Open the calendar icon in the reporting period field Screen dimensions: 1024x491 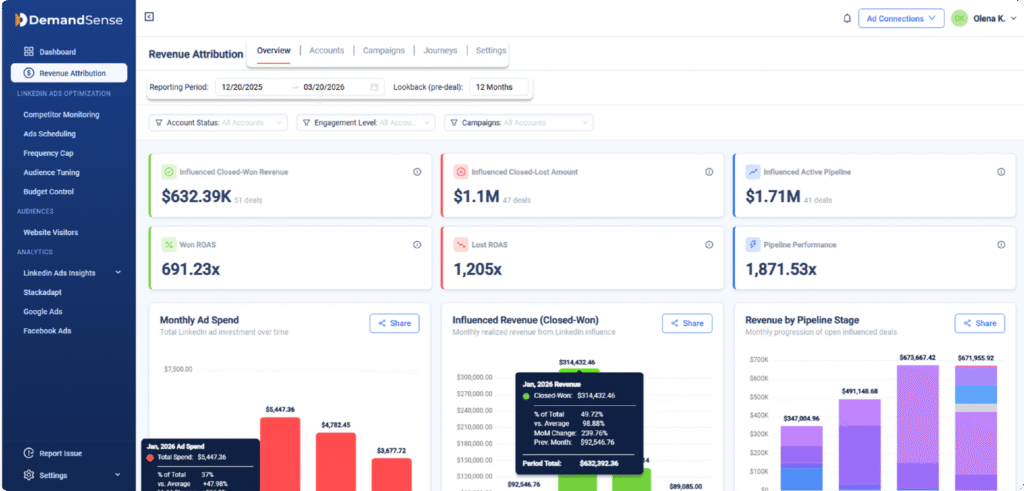tap(374, 87)
